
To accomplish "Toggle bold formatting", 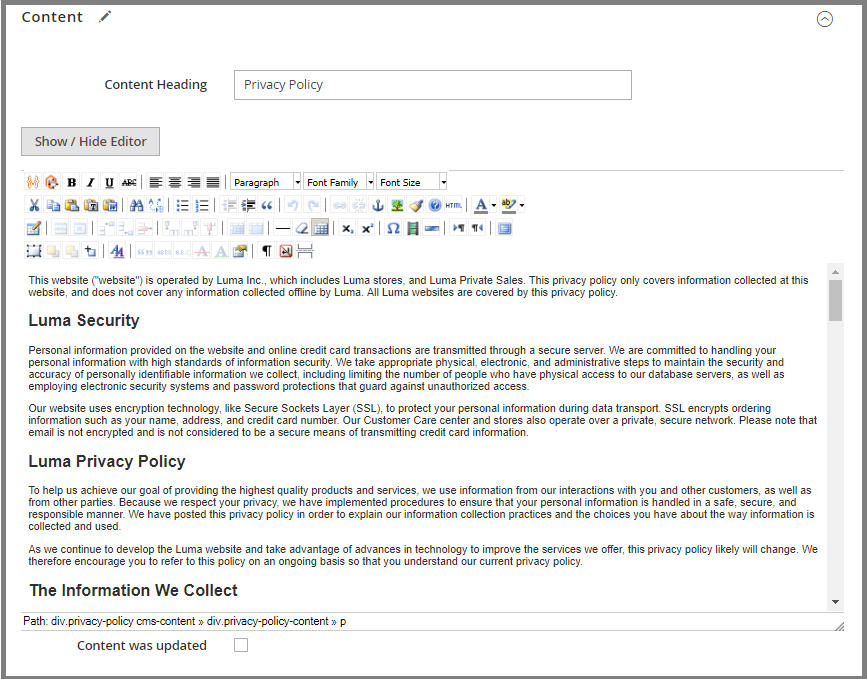I will [71, 182].
